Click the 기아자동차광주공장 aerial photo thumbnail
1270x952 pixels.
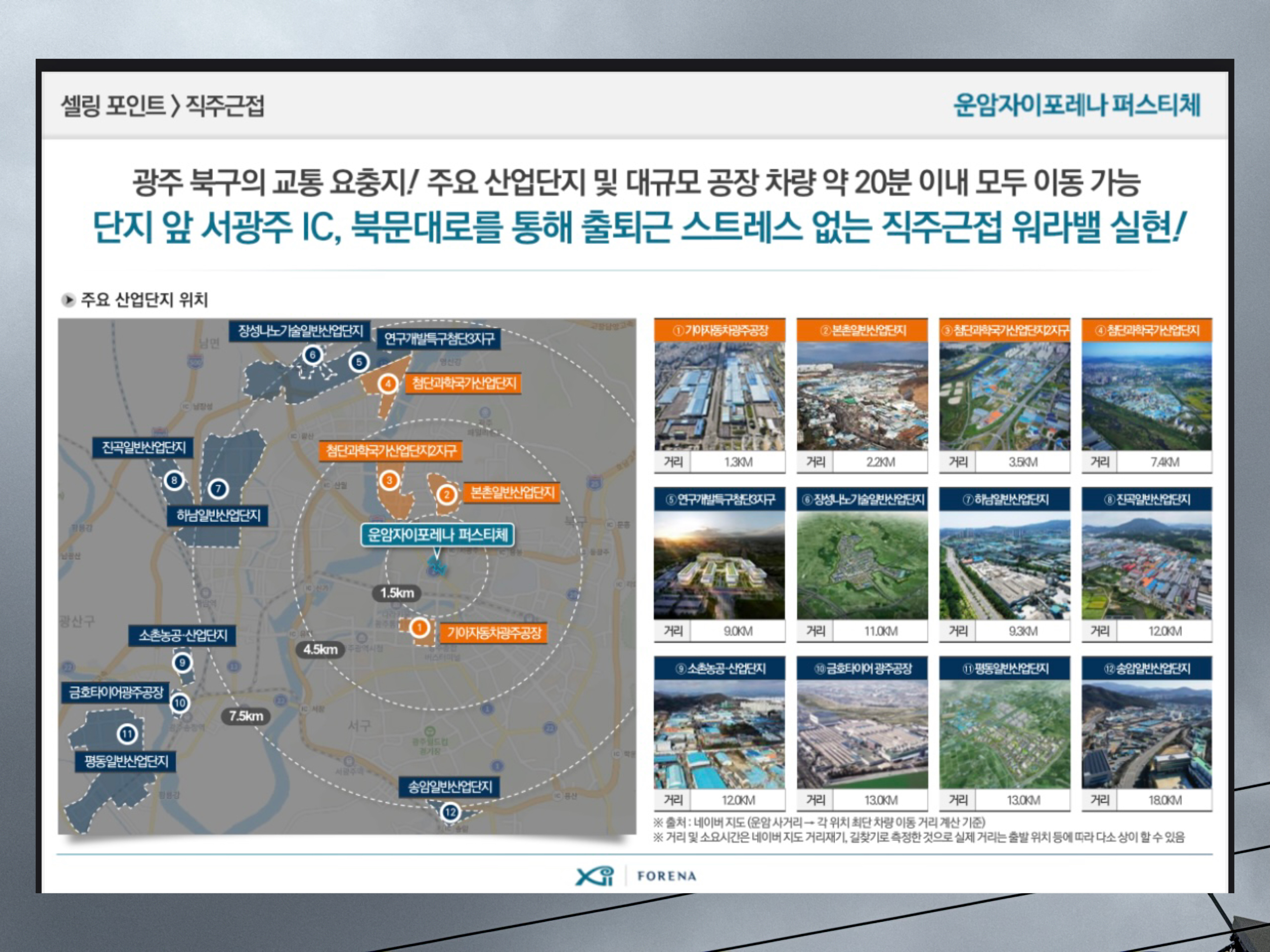(719, 396)
